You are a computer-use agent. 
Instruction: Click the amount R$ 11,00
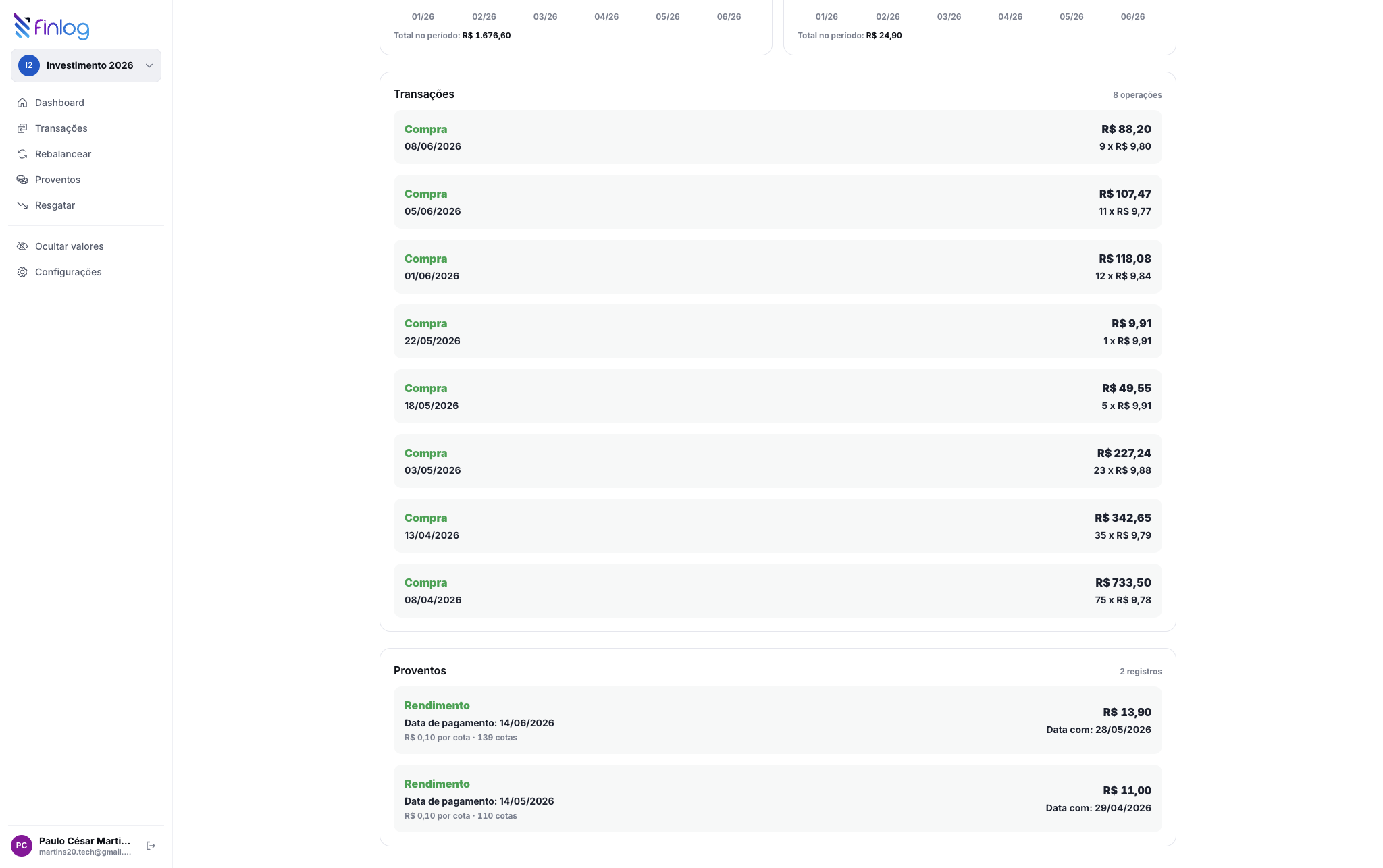pos(1127,791)
